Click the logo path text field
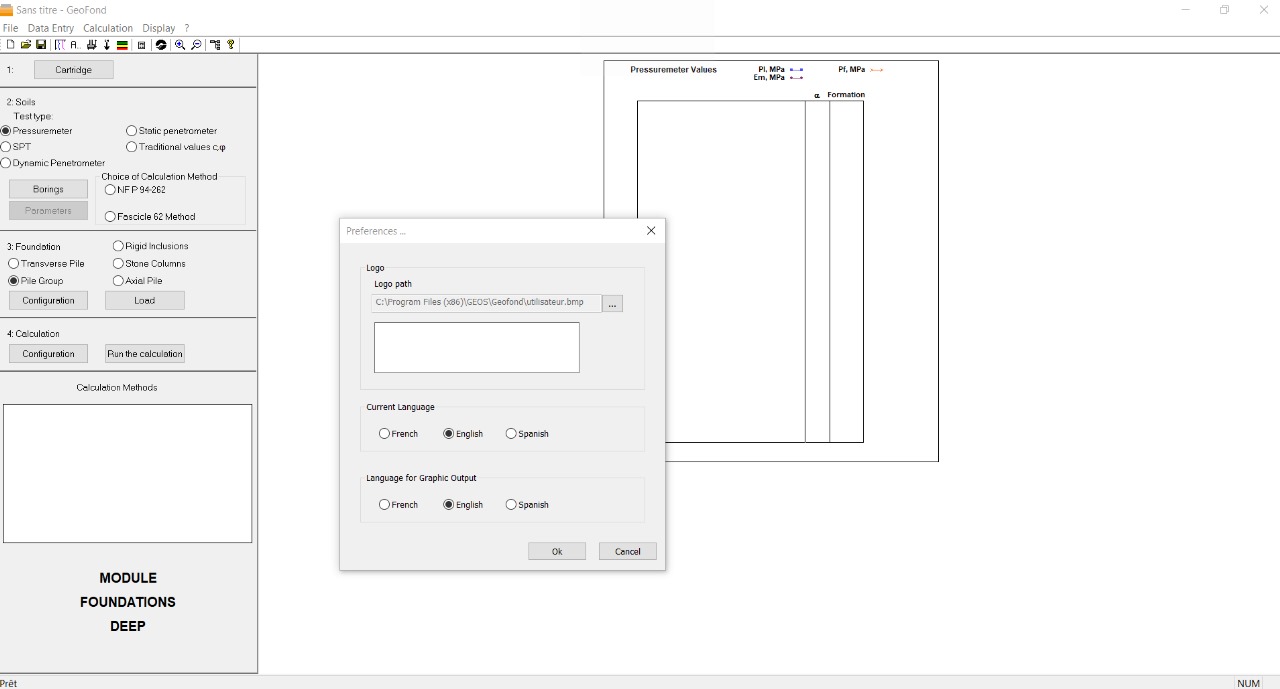Screen dimensions: 1280x689 click(486, 303)
